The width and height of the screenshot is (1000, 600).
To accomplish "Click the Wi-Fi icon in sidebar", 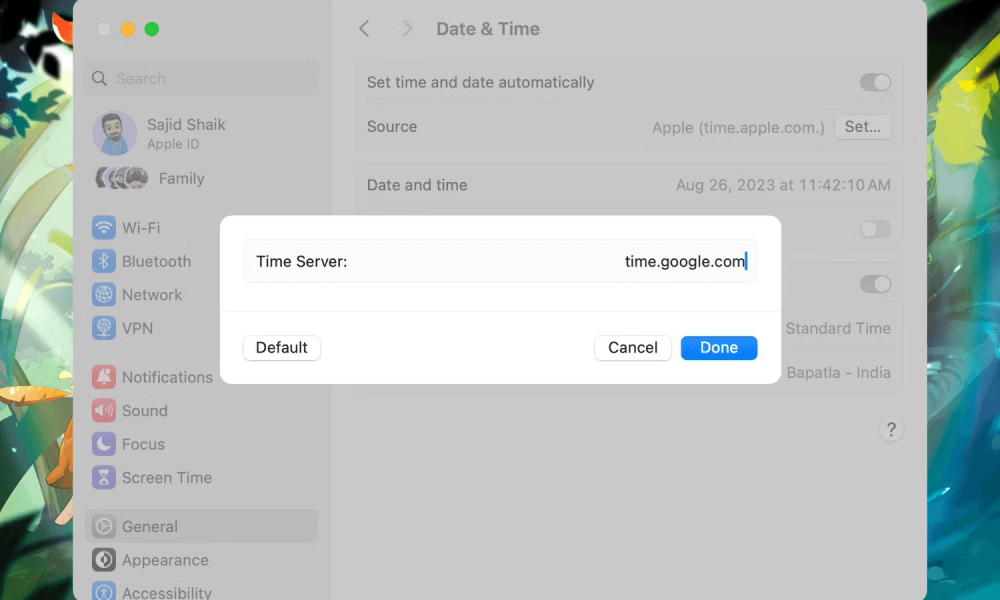I will tap(104, 228).
